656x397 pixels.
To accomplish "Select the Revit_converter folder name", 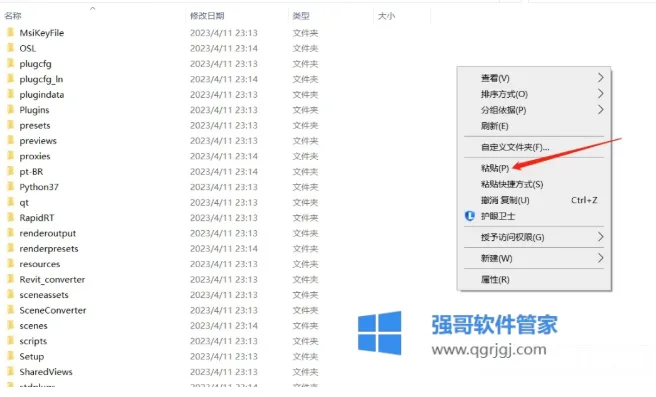I will click(52, 279).
